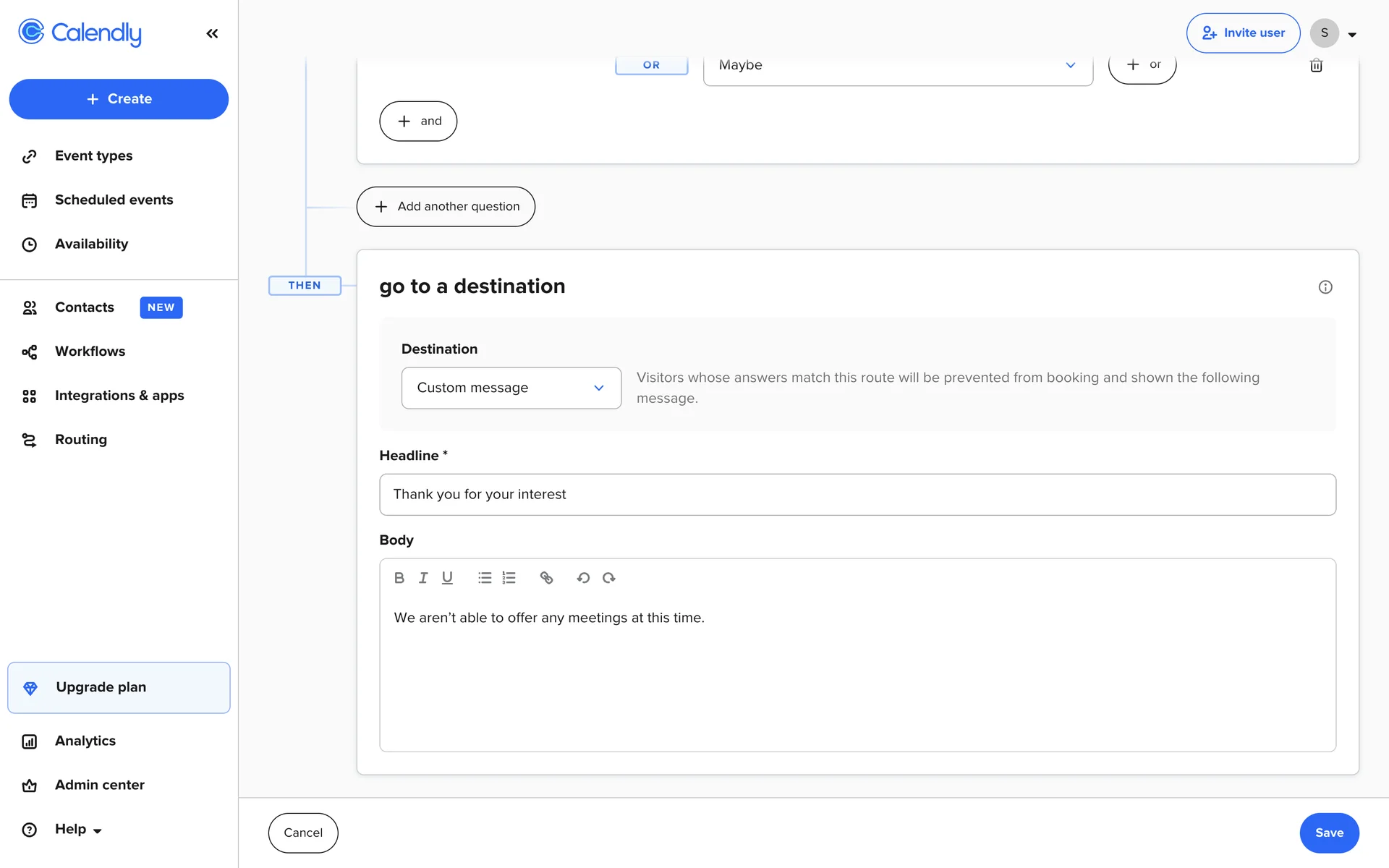This screenshot has height=868, width=1389.
Task: Expand the Help menu
Action: [x=78, y=829]
